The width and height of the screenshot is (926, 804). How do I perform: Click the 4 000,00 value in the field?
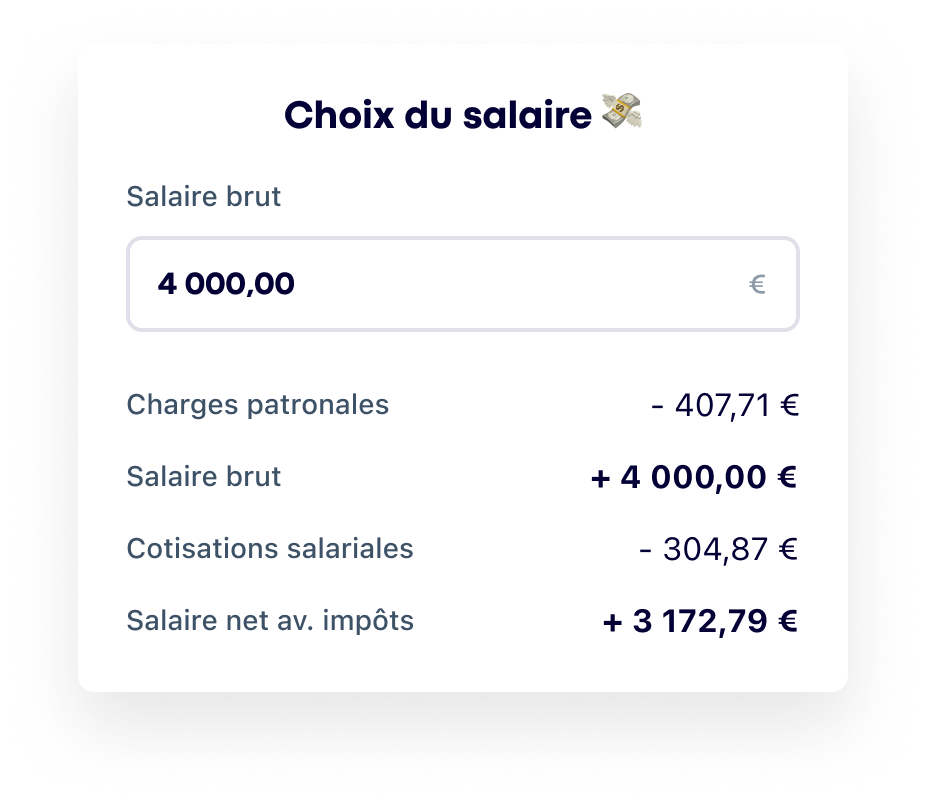226,285
